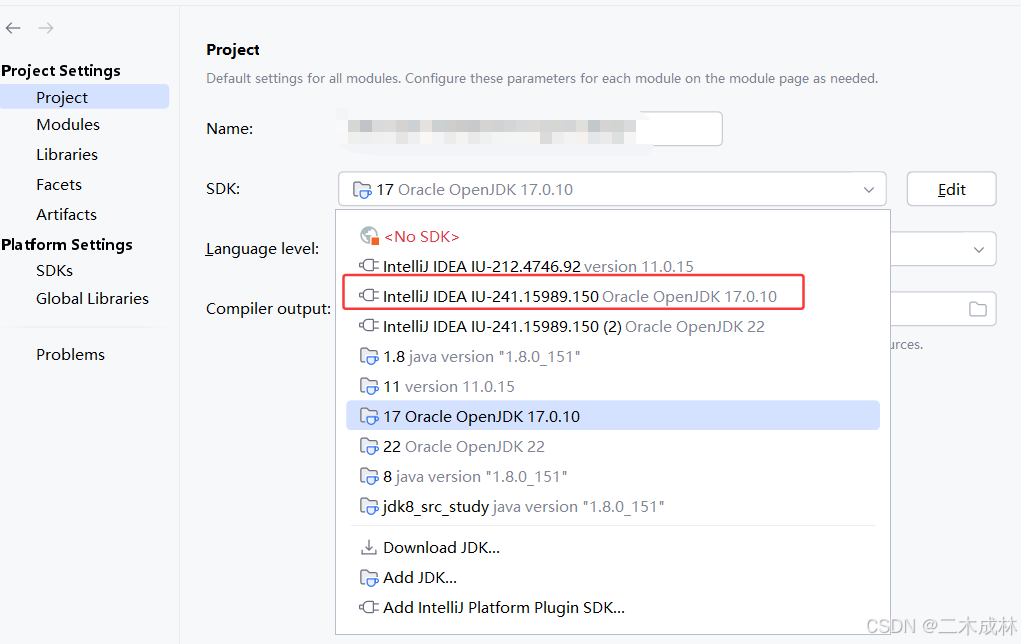Screen dimensions: 1021x644
Task: Select IntelliJ IDEA IU-212.4746.92 SDK
Action: pos(613,266)
